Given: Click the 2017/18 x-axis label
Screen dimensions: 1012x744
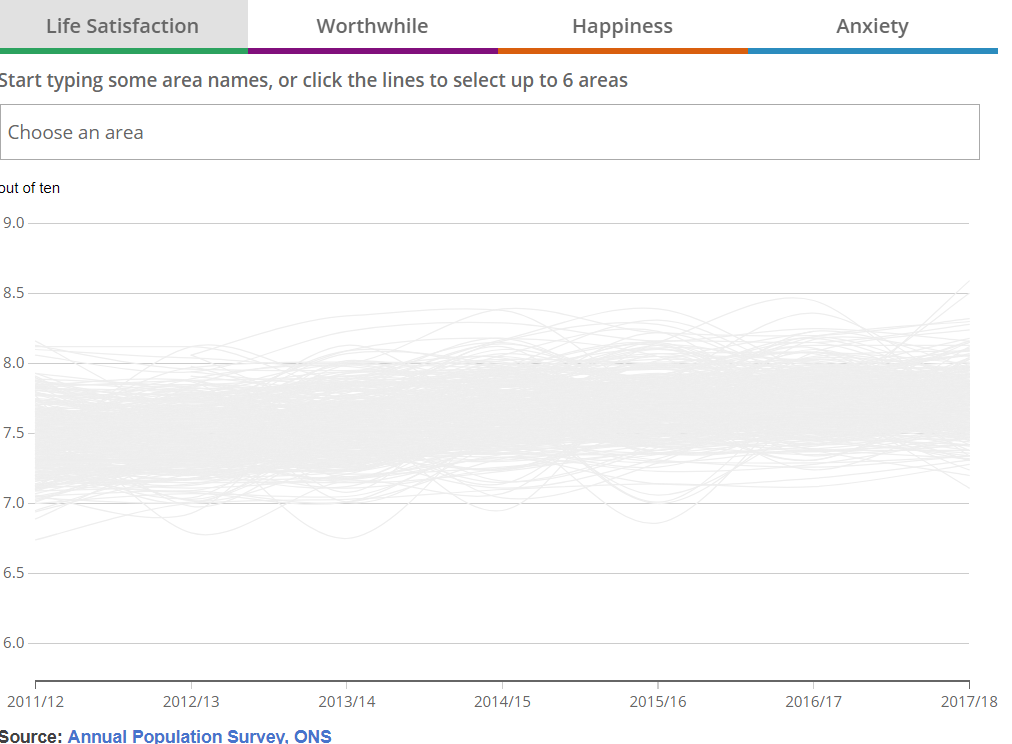Looking at the screenshot, I should point(968,702).
